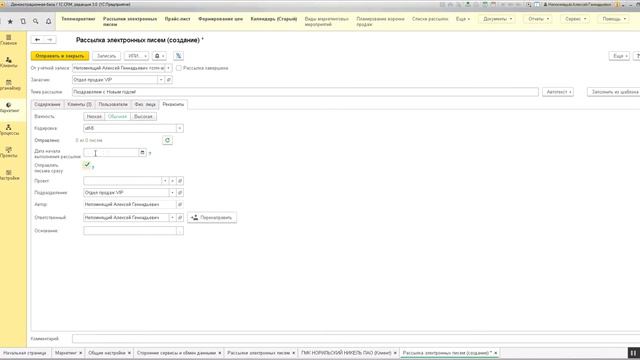640x360 pixels.
Task: Click the print icon dropdown button
Action: (159, 56)
